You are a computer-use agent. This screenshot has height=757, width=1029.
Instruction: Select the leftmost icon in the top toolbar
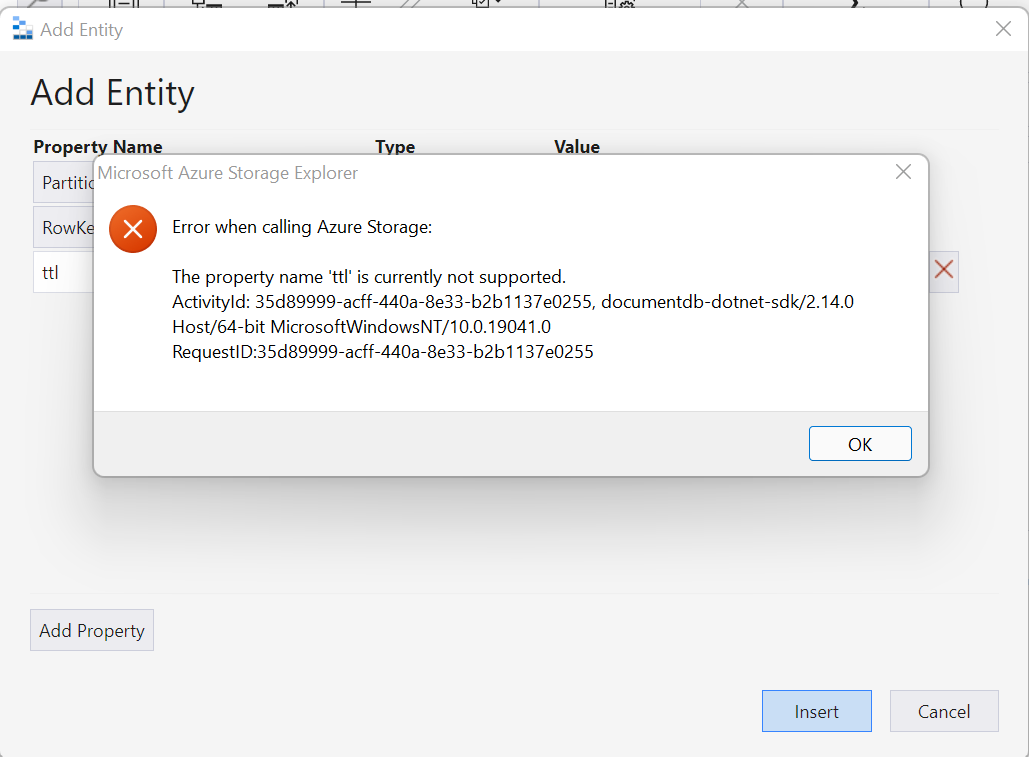35,6
